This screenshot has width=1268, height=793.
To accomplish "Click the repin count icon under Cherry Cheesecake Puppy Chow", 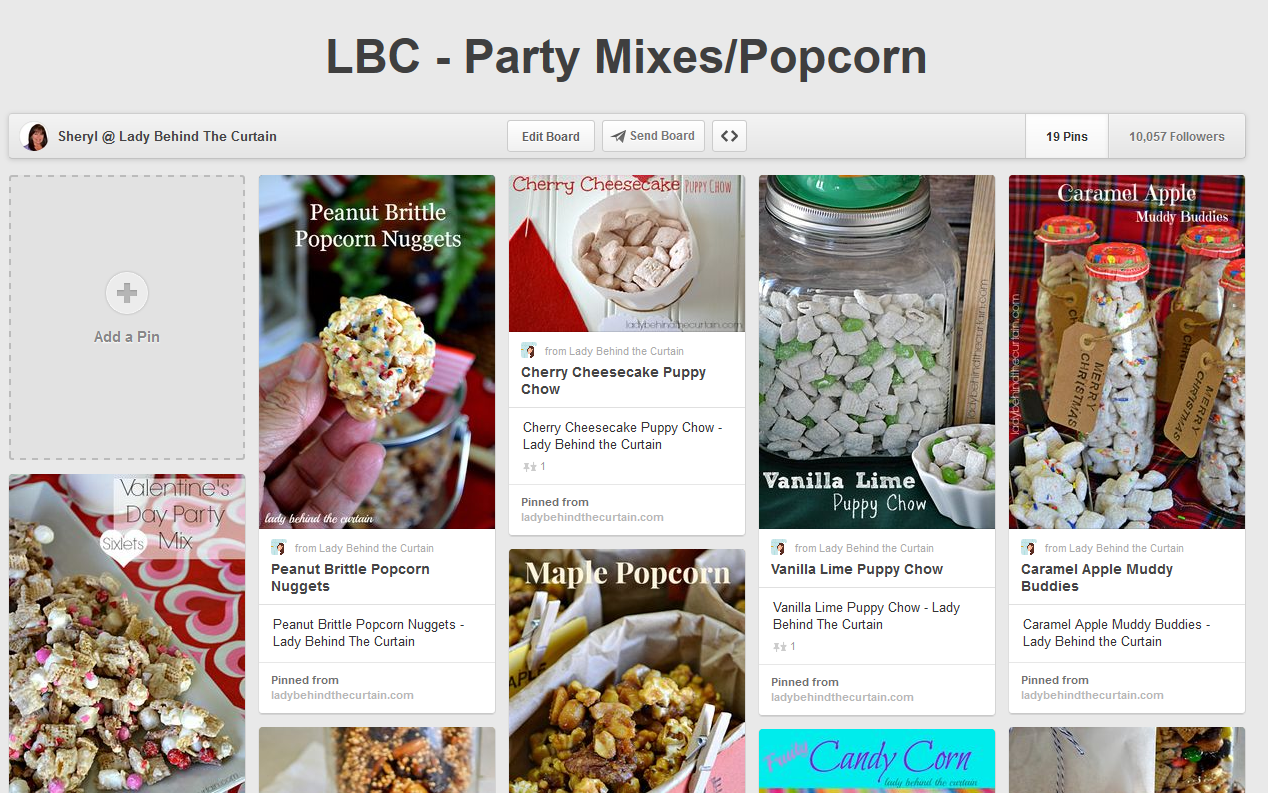I will (x=530, y=467).
